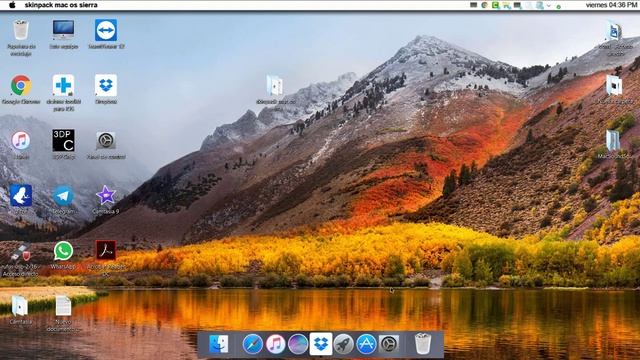The height and width of the screenshot is (360, 640).
Task: Open the Camtasia folder on the desktop
Action: [19, 306]
